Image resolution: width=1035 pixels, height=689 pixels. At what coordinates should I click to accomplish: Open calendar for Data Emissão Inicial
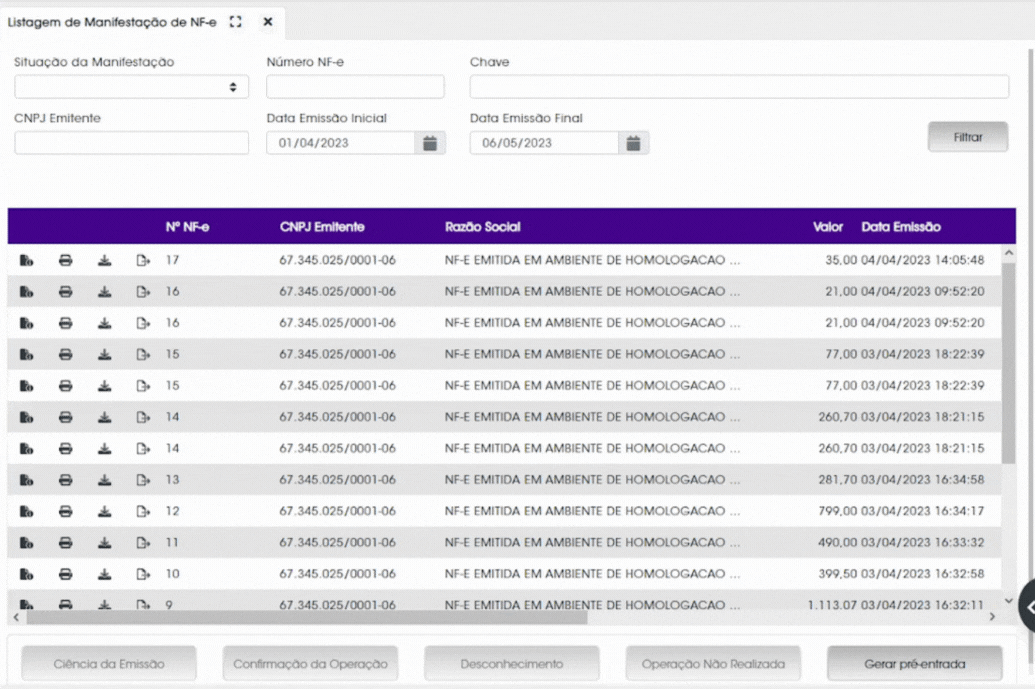(430, 143)
